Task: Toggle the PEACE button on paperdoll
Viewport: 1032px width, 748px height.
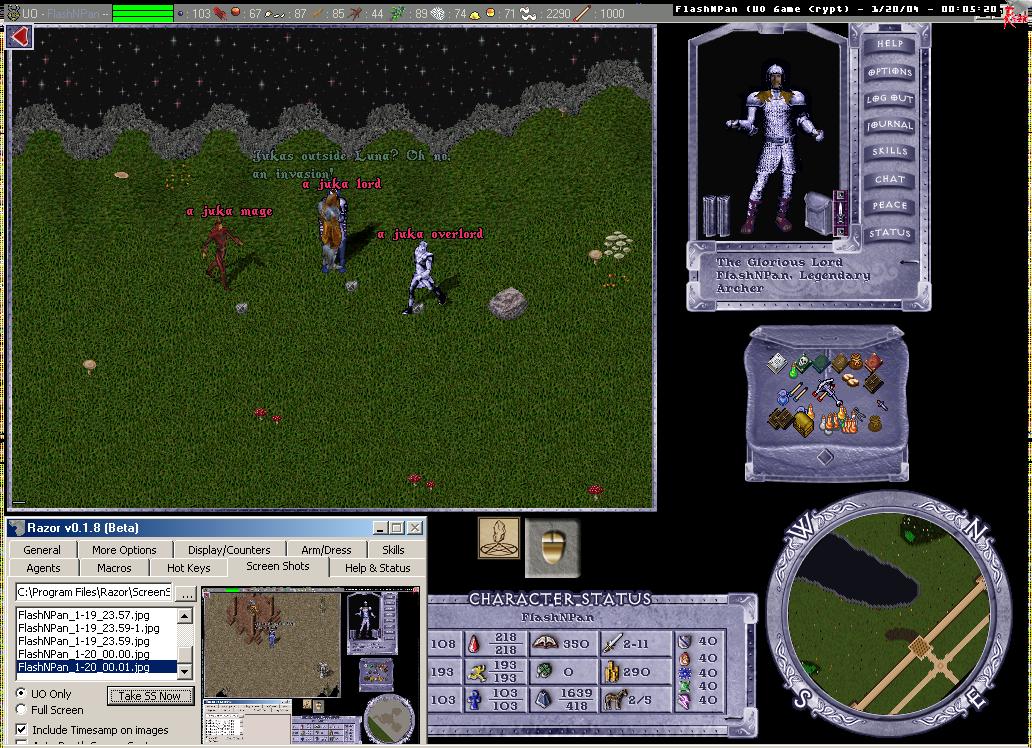Action: (889, 205)
